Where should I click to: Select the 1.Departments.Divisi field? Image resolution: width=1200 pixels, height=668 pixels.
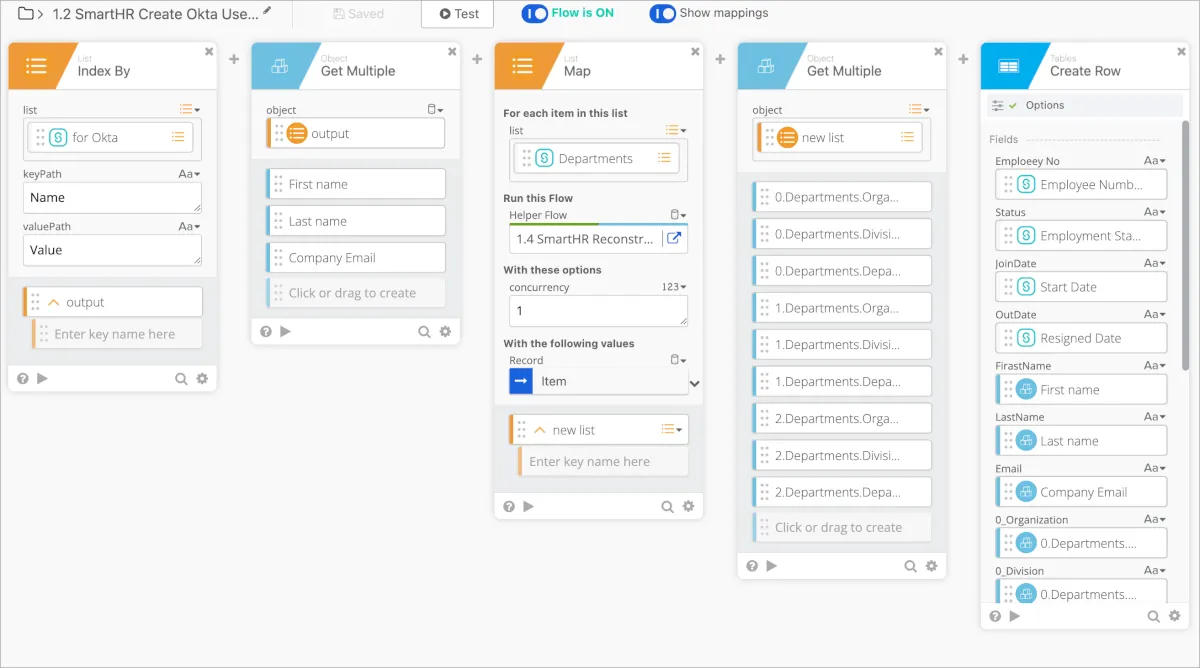(x=841, y=345)
